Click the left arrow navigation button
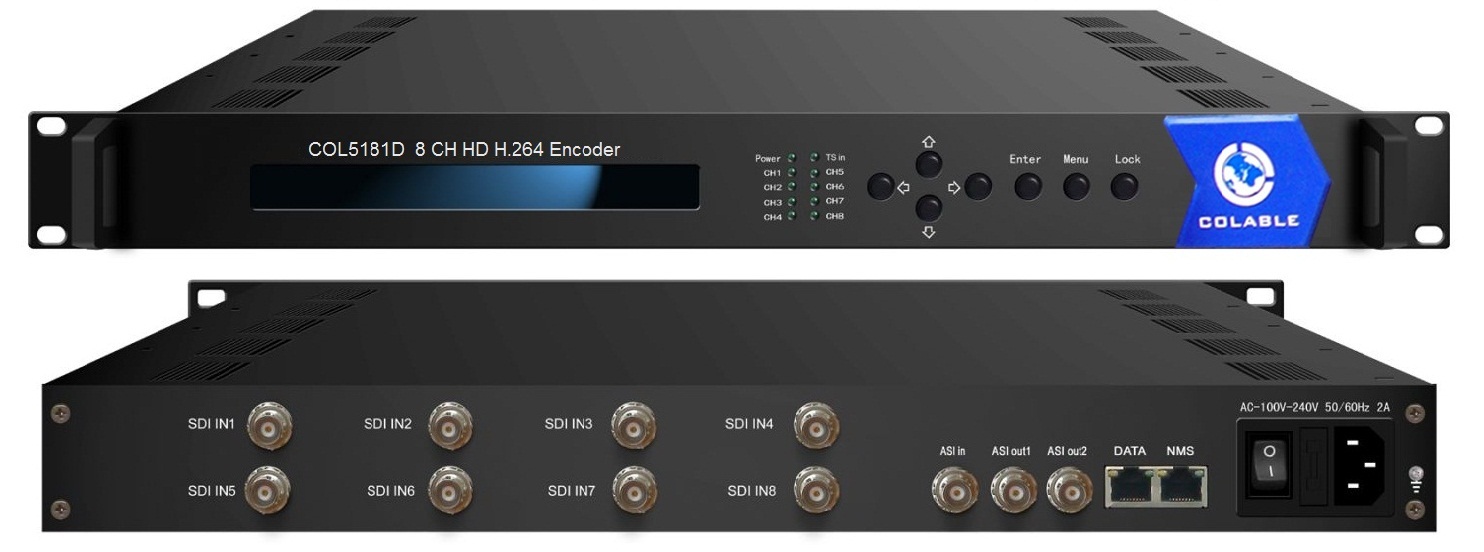 click(880, 186)
